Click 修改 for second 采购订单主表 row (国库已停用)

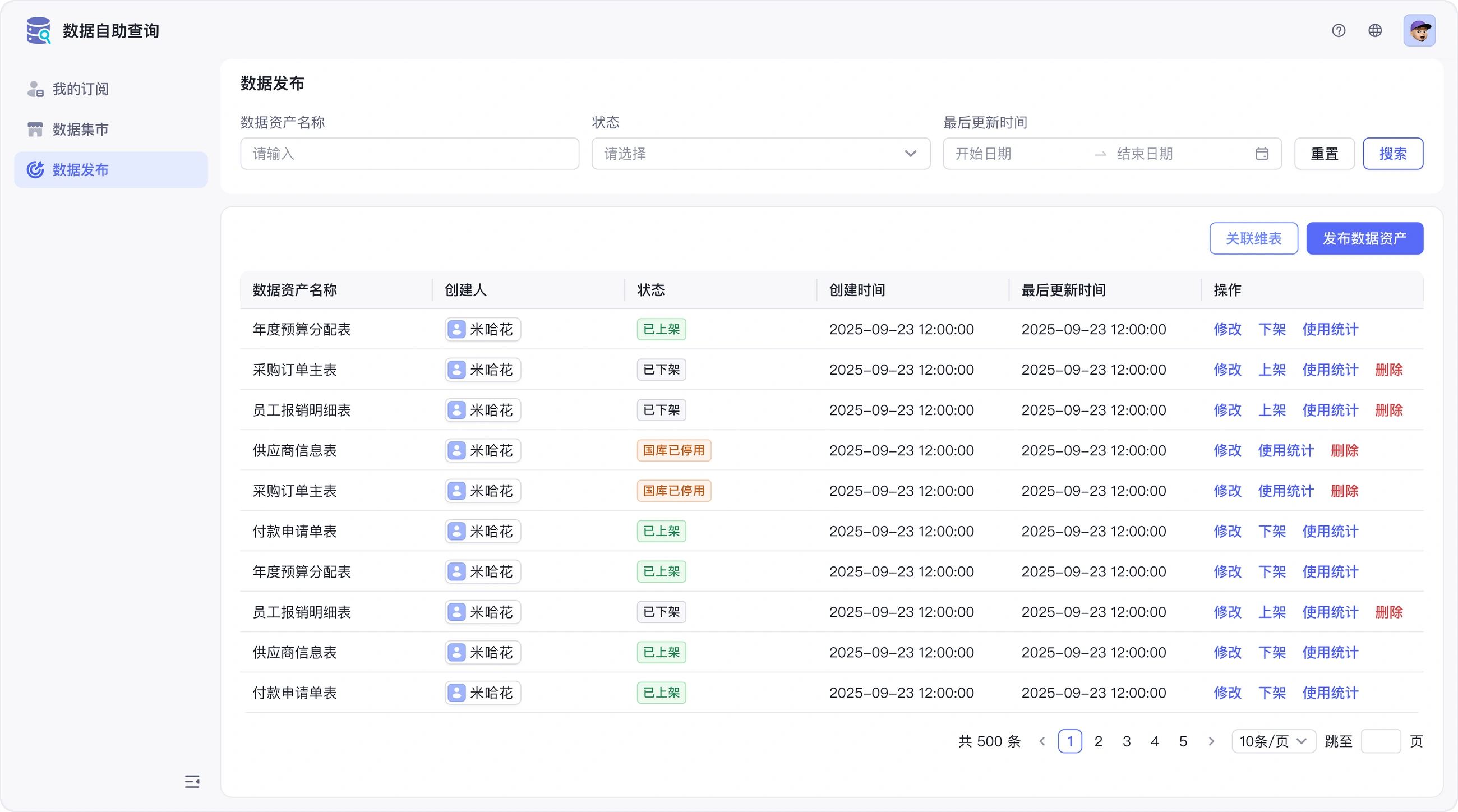click(x=1227, y=491)
